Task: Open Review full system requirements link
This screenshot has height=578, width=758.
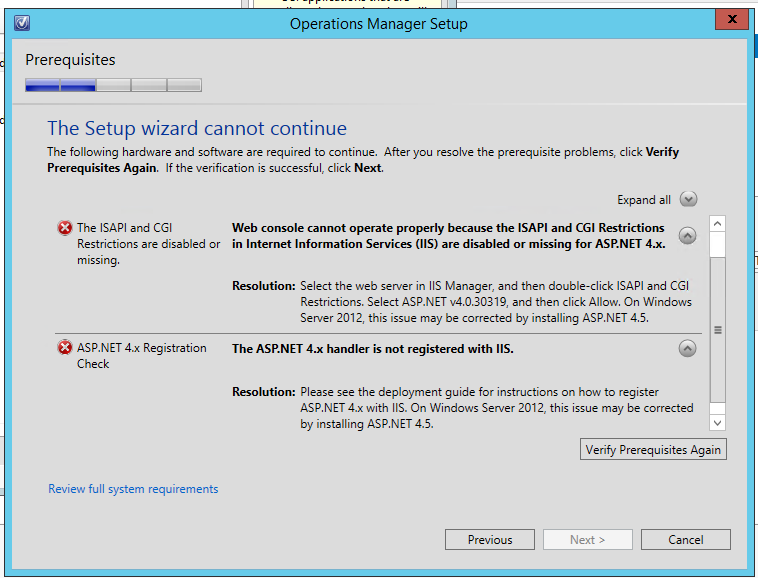Action: (133, 489)
